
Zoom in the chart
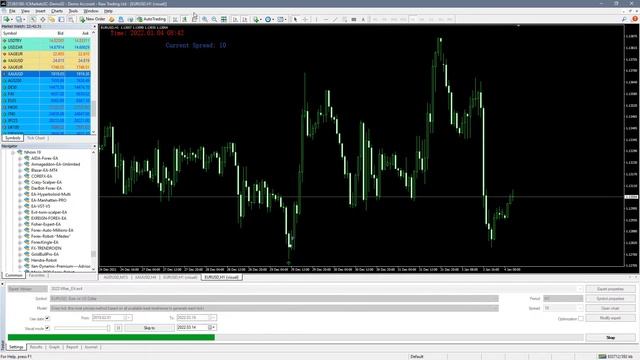204,19
